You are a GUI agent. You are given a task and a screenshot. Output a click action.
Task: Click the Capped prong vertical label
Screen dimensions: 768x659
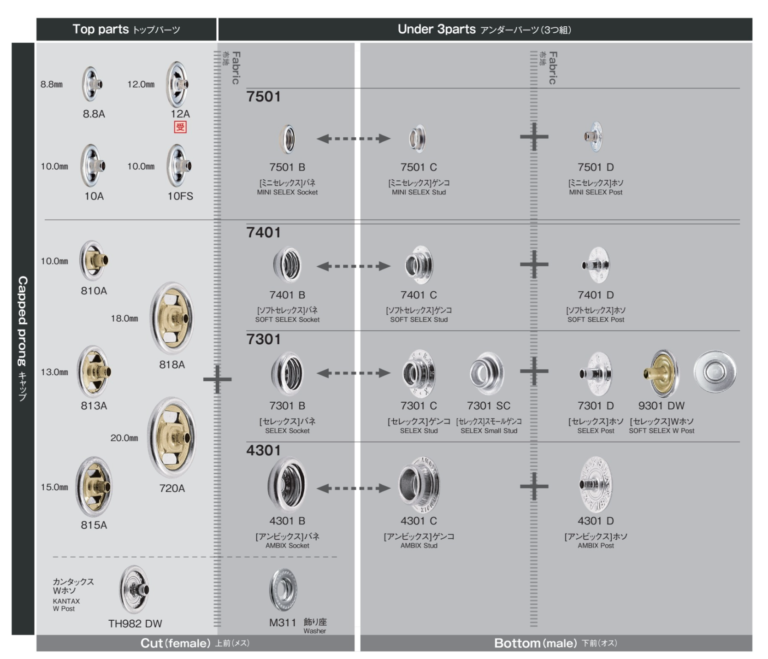pos(23,338)
